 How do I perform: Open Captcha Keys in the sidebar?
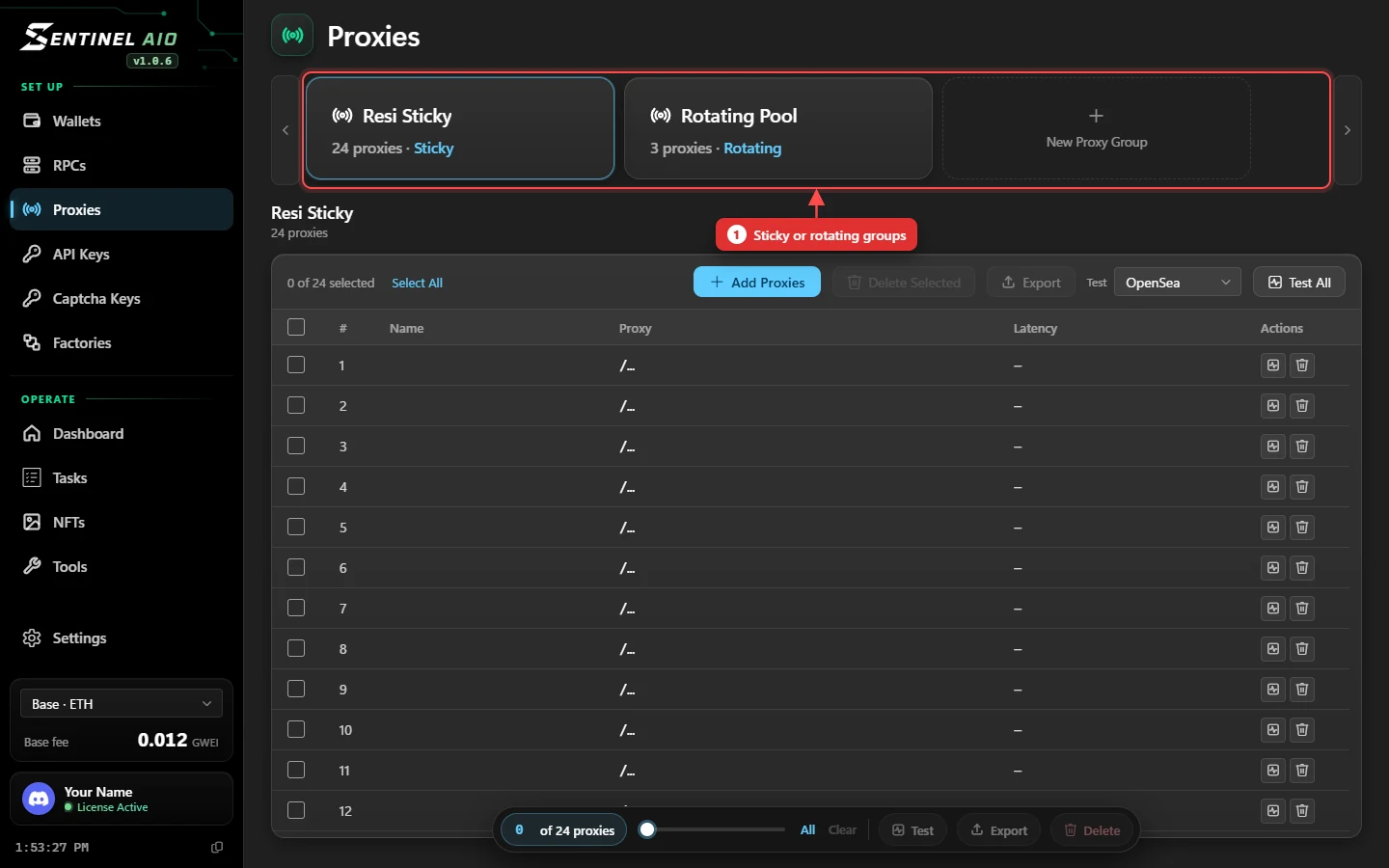(122, 298)
